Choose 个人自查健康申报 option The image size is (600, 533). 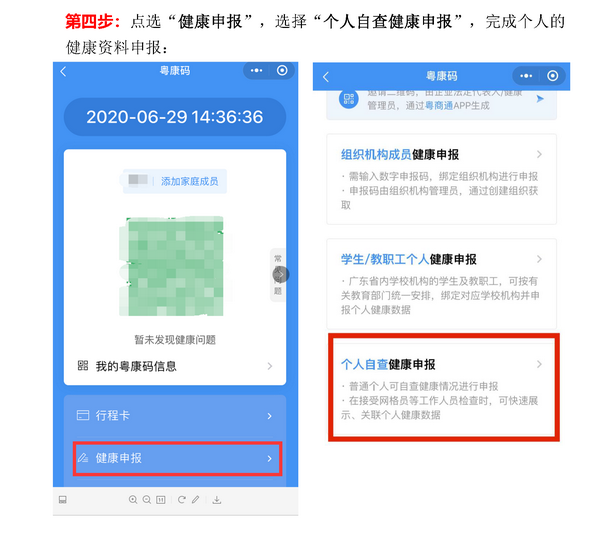click(443, 387)
